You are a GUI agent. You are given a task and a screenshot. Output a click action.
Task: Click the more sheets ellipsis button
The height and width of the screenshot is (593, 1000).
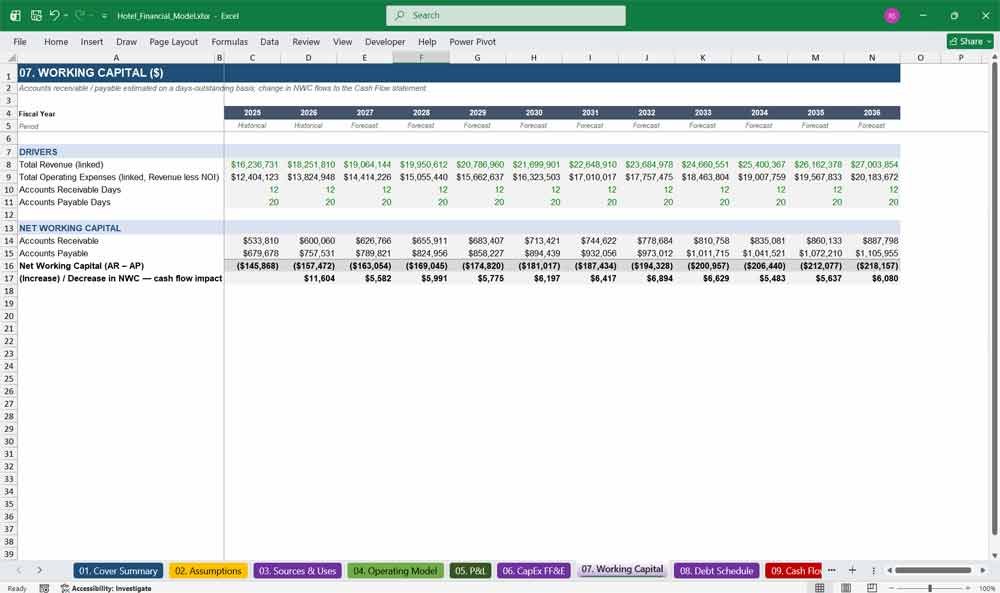[x=832, y=570]
